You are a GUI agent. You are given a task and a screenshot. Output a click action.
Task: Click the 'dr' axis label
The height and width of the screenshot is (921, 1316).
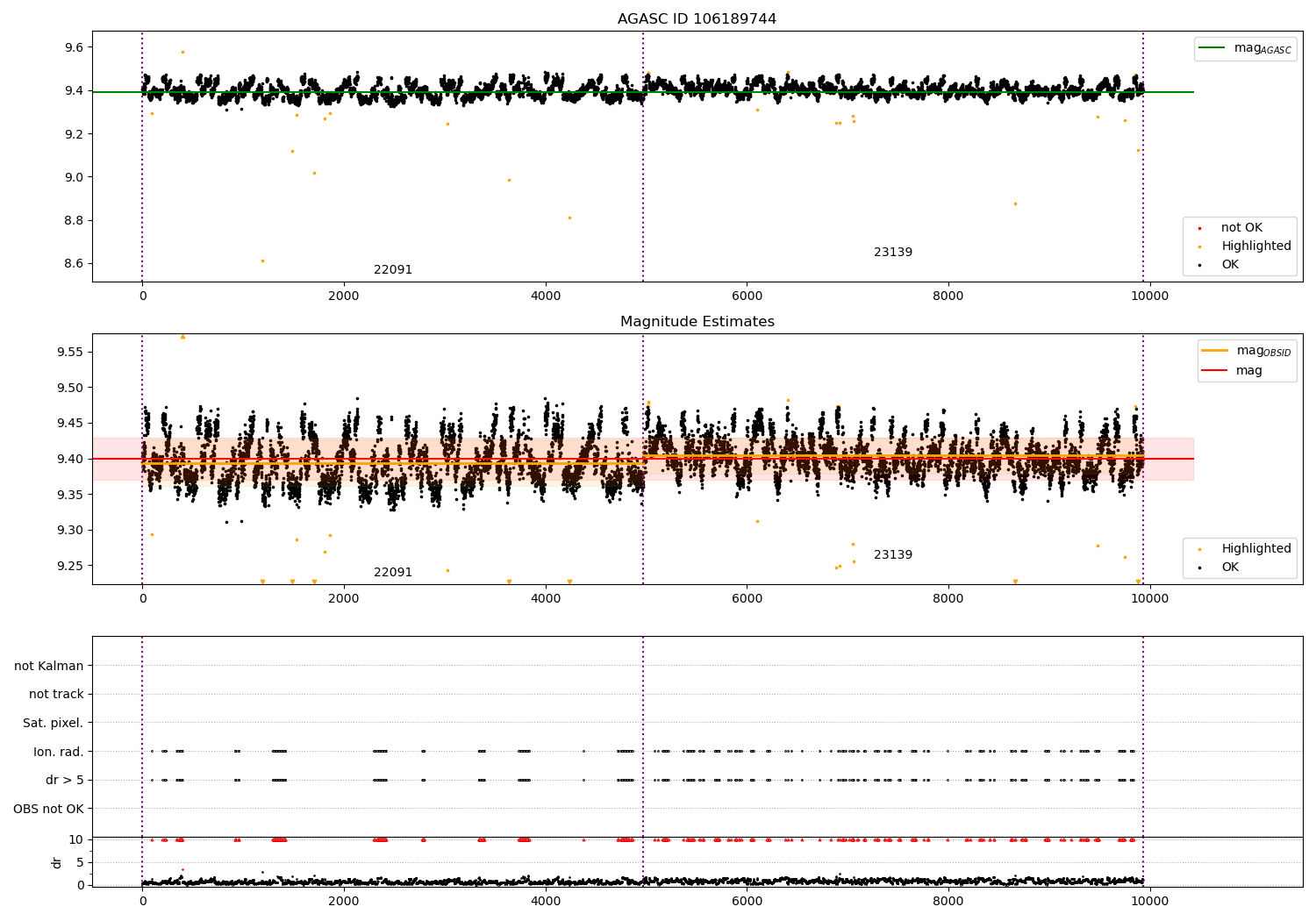57,862
